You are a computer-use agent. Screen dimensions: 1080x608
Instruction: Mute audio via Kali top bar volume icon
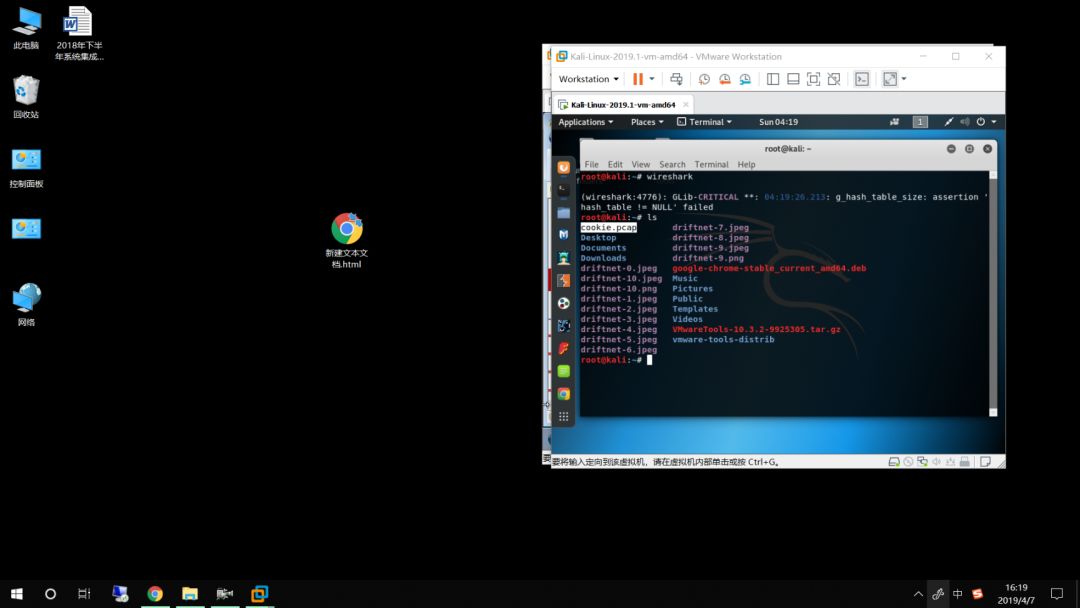(x=965, y=121)
